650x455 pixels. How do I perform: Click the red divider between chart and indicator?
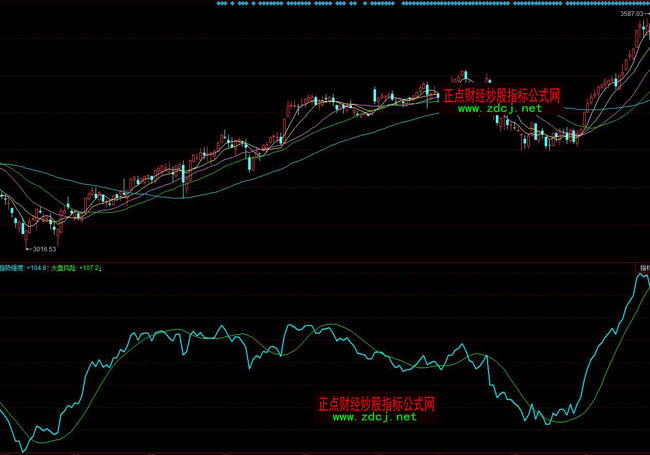click(x=325, y=262)
